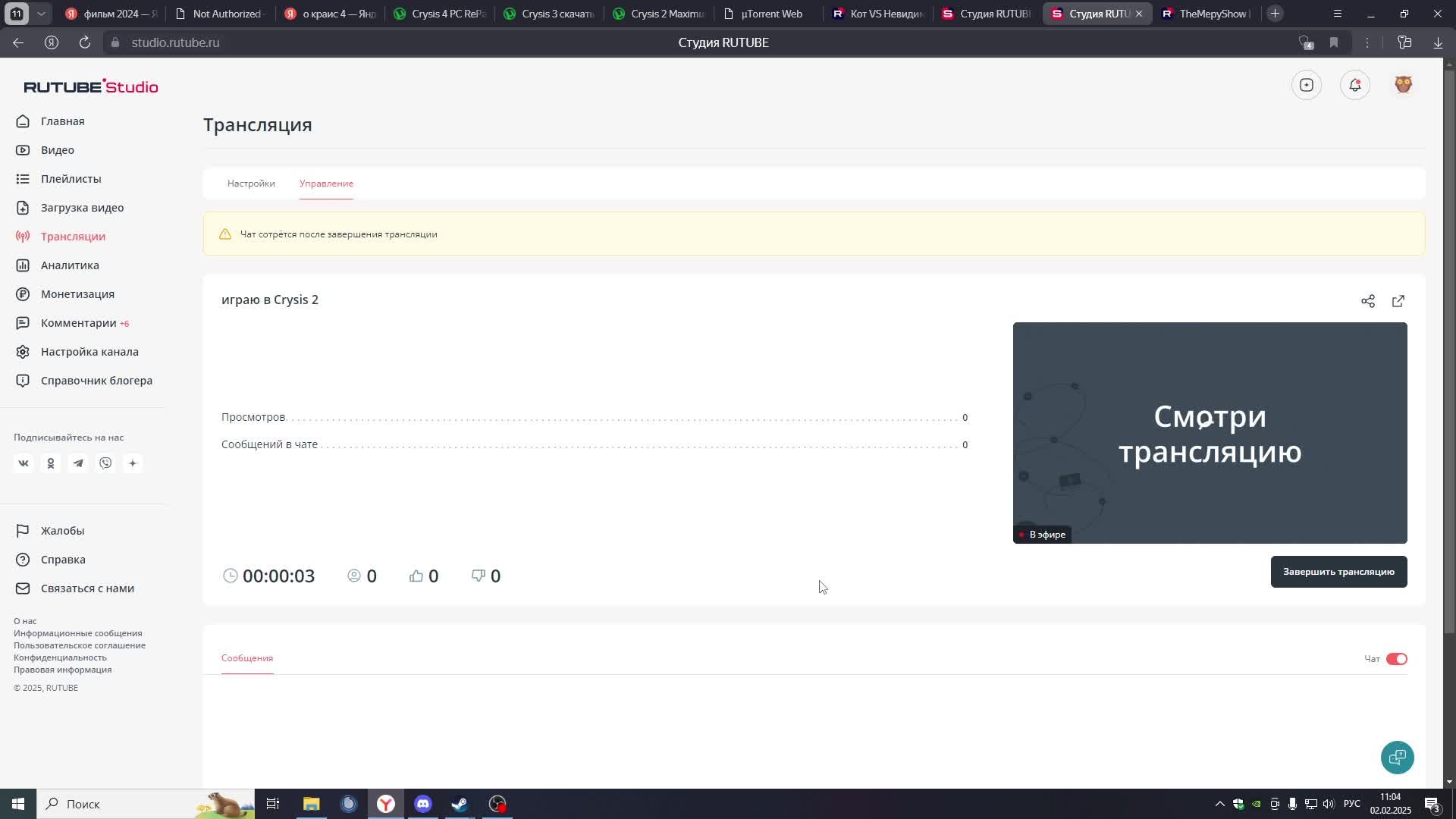Image resolution: width=1456 pixels, height=819 pixels.
Task: Open the broadcast in a new window icon
Action: 1398,301
